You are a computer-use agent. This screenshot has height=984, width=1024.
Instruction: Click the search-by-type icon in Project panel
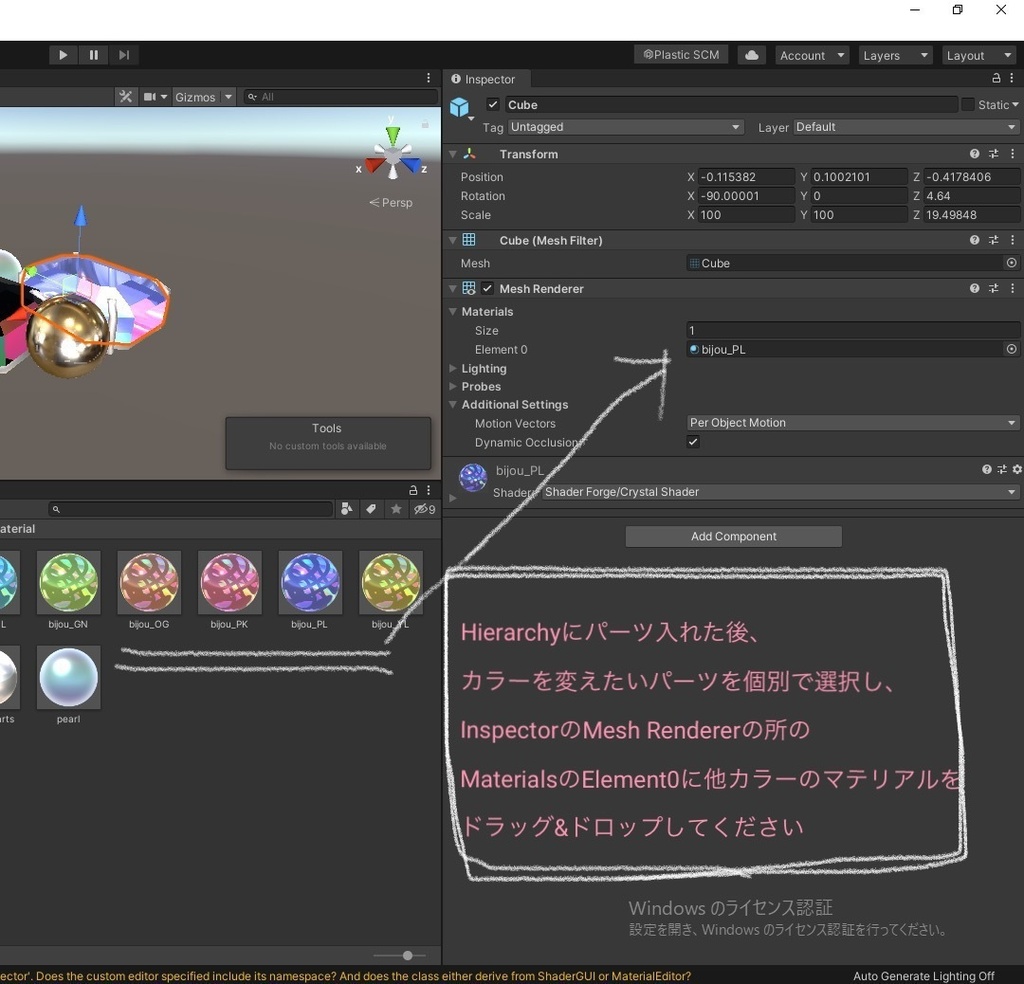346,509
